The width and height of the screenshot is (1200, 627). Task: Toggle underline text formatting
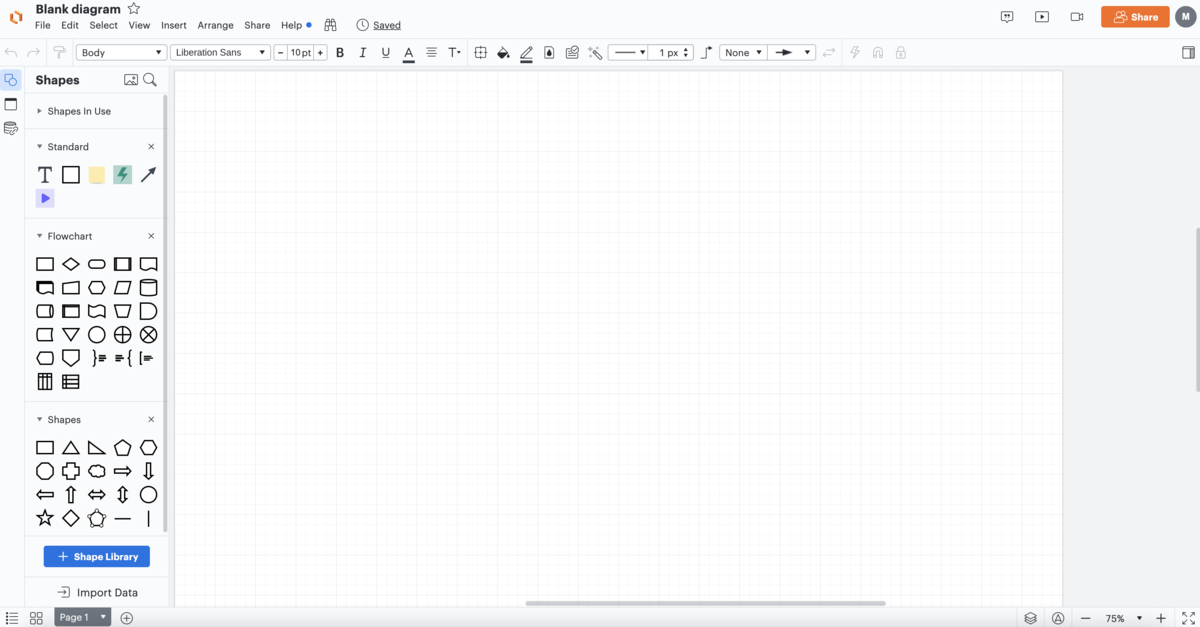[x=385, y=52]
